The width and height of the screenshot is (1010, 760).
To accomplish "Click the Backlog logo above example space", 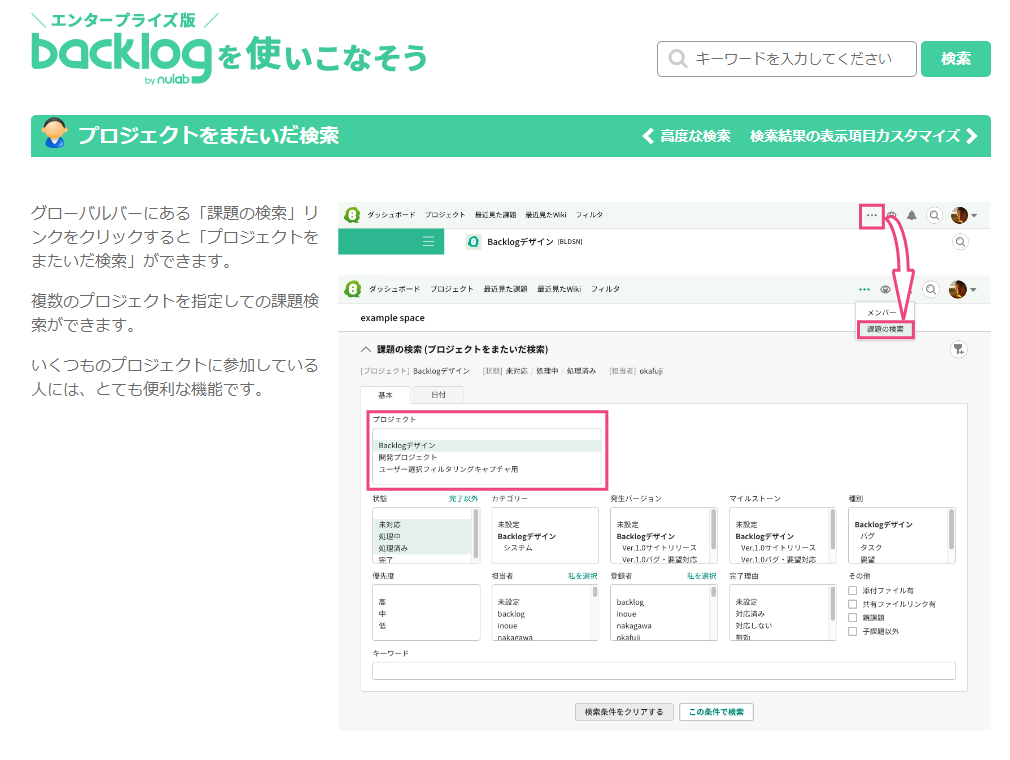I will click(x=352, y=289).
